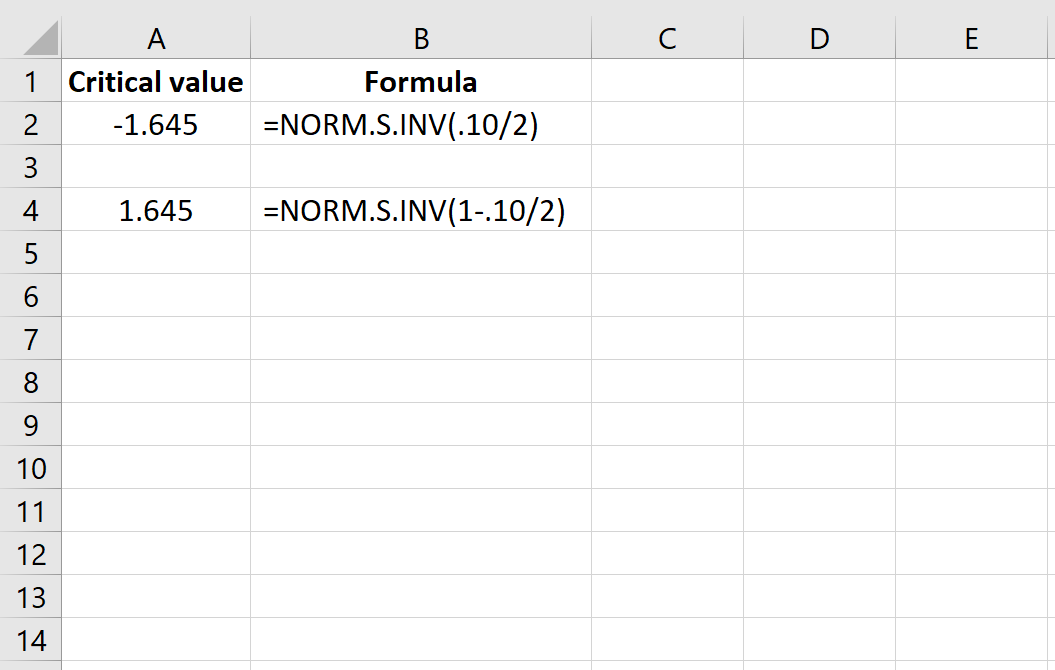Select cell with =NORM.S.INV(.10/2) formula

[421, 125]
